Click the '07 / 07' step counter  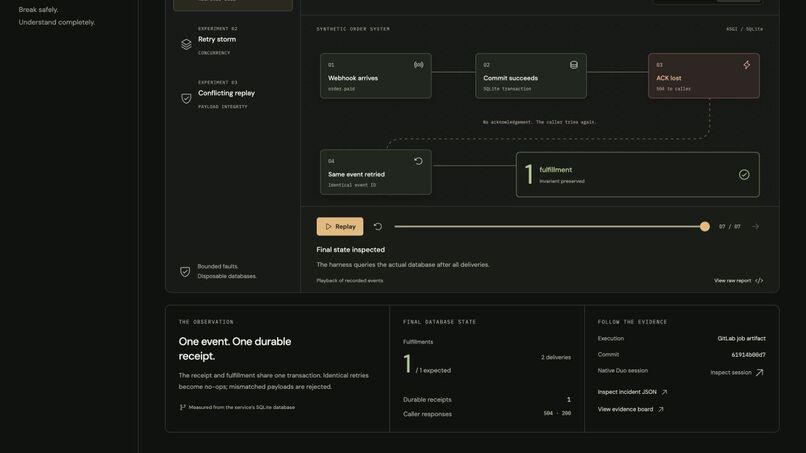tap(729, 227)
